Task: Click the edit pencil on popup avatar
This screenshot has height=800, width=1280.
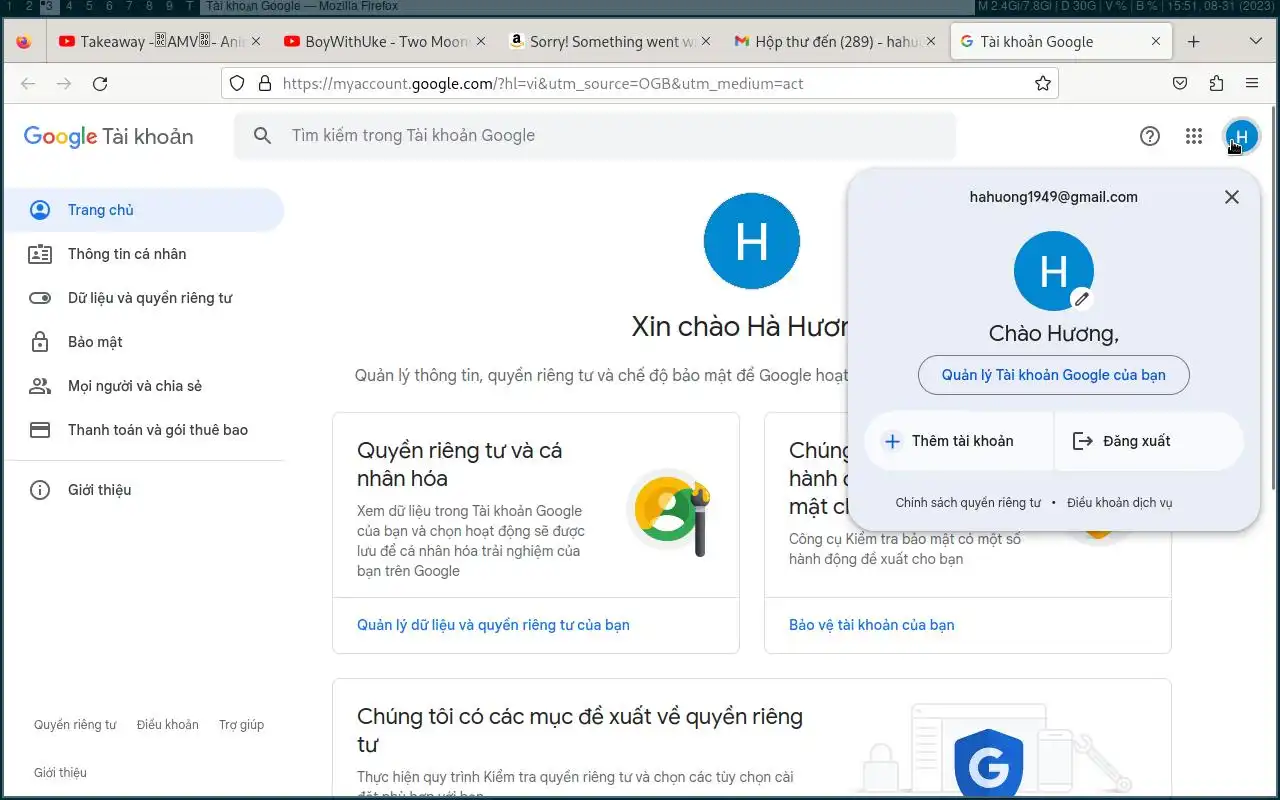Action: pyautogui.click(x=1081, y=299)
